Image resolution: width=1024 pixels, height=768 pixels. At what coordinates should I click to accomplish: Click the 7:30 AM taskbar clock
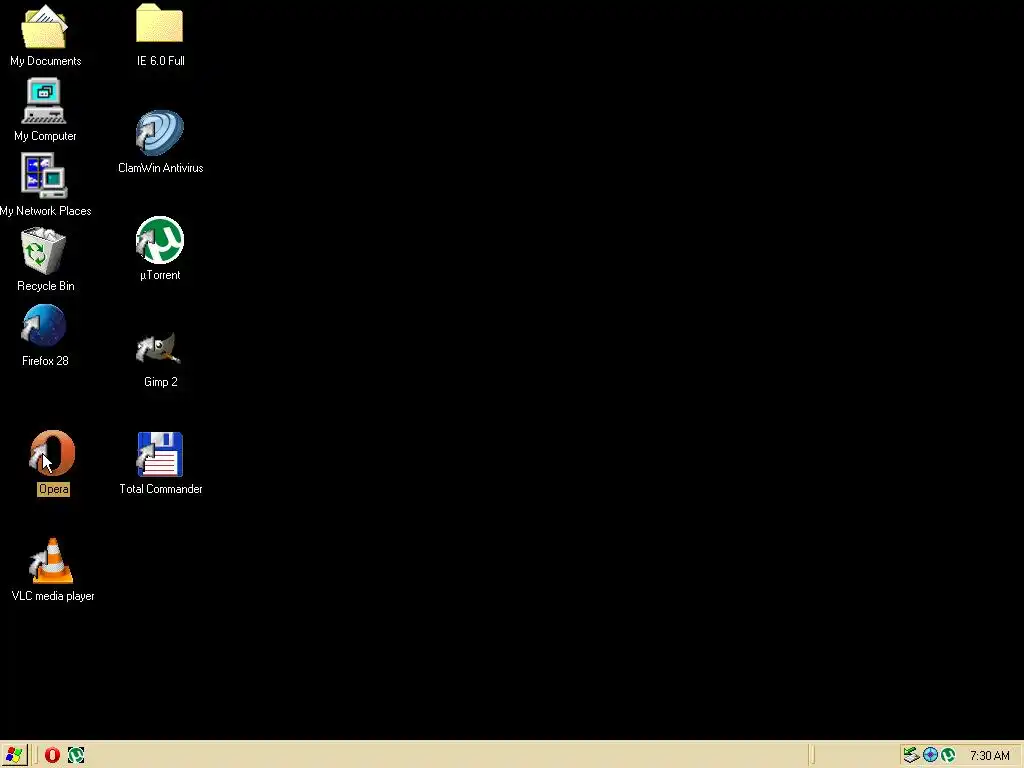(x=989, y=756)
